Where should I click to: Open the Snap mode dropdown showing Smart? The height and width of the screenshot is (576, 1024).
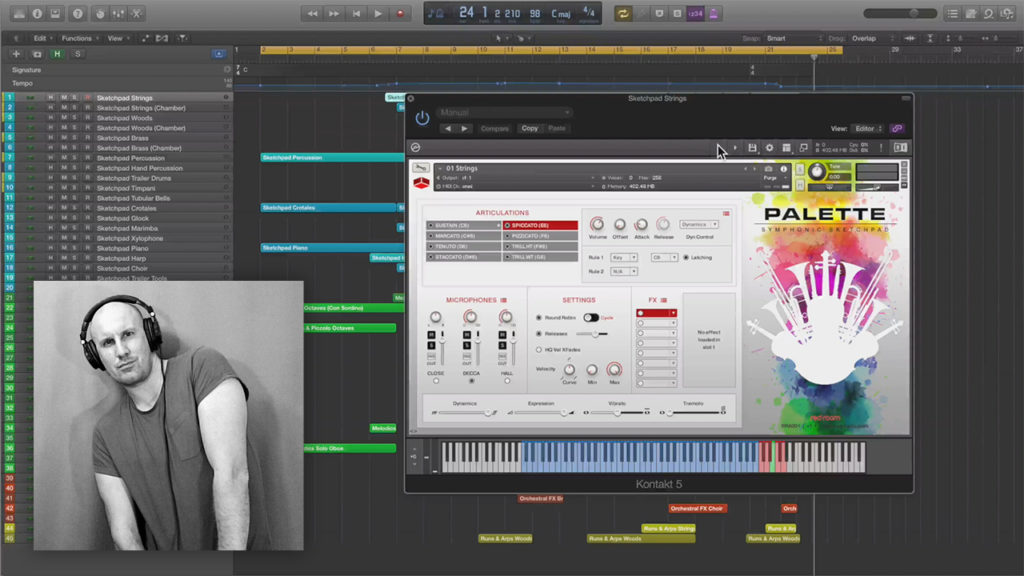pyautogui.click(x=793, y=39)
